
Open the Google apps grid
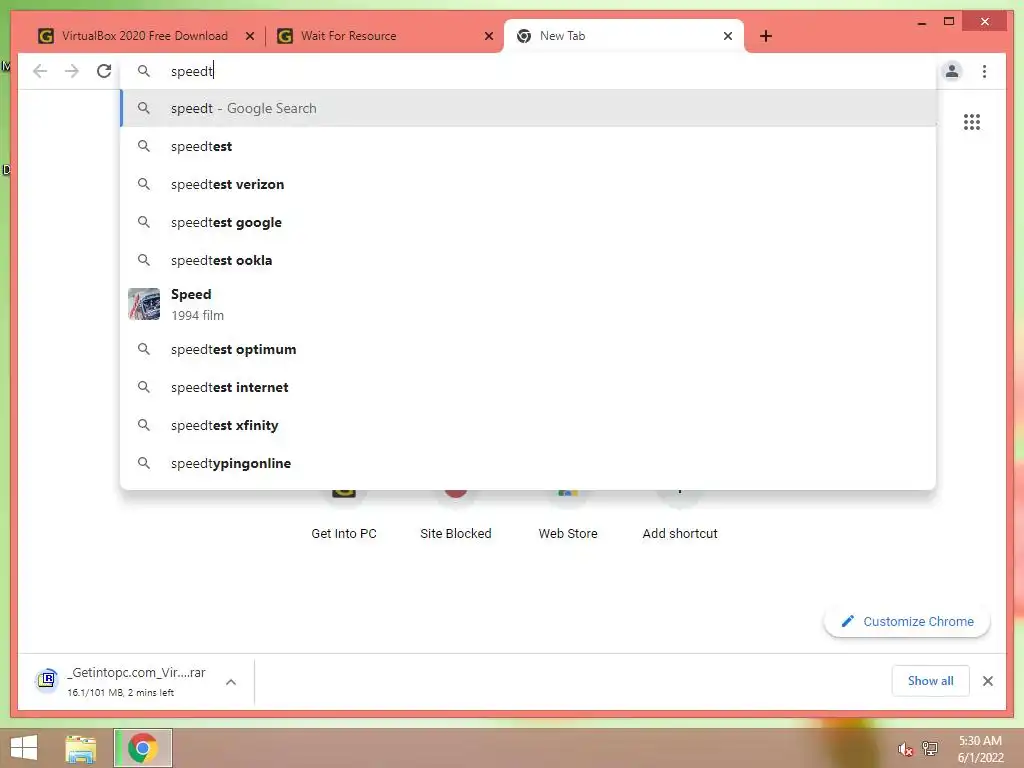pyautogui.click(x=972, y=121)
